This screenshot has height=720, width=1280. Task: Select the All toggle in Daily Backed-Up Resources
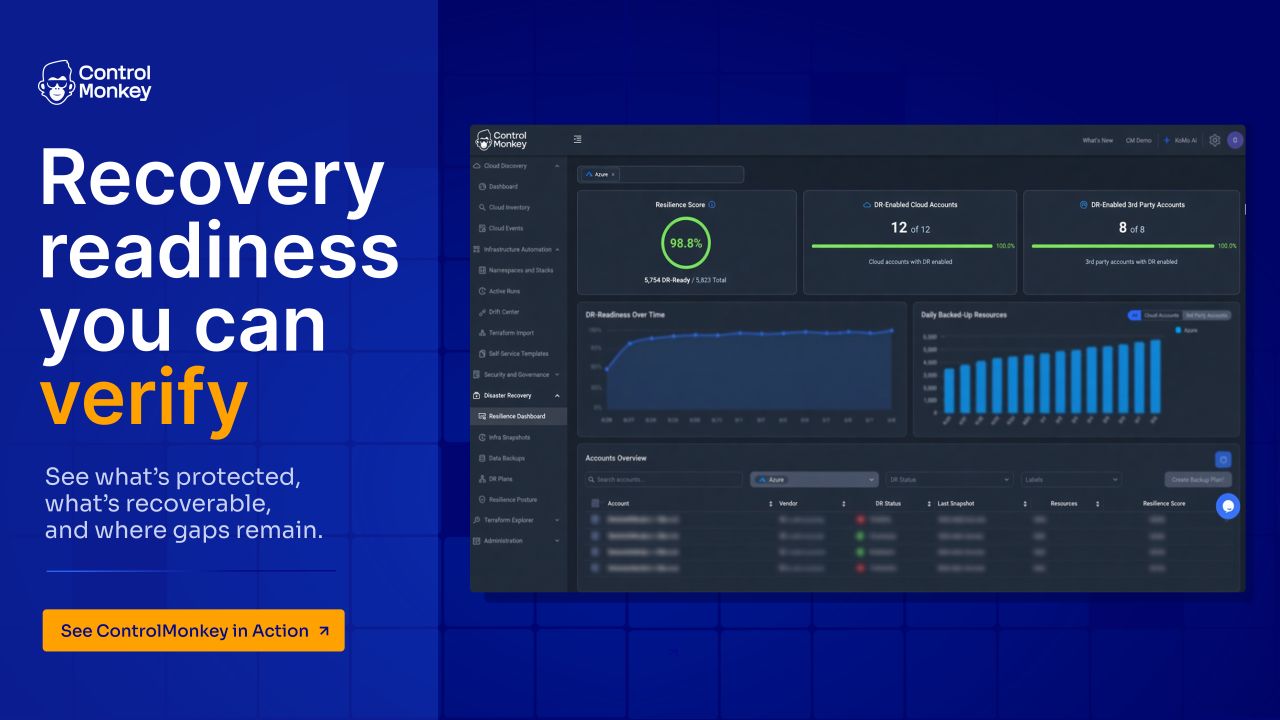tap(1134, 315)
